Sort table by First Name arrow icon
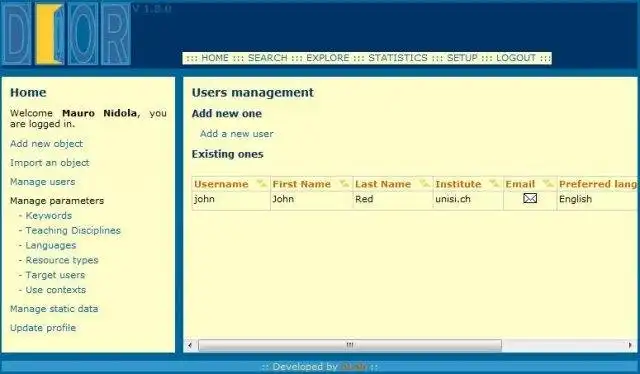Image resolution: width=640 pixels, height=374 pixels. [344, 184]
